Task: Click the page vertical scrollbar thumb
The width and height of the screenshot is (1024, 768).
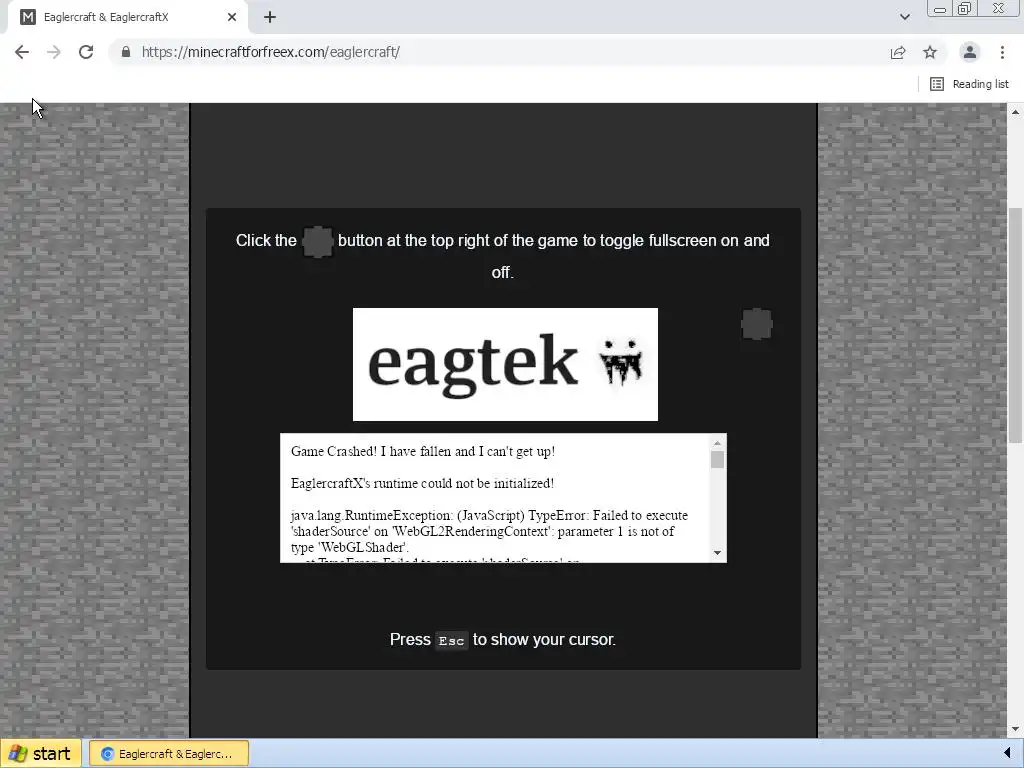Action: (1015, 325)
